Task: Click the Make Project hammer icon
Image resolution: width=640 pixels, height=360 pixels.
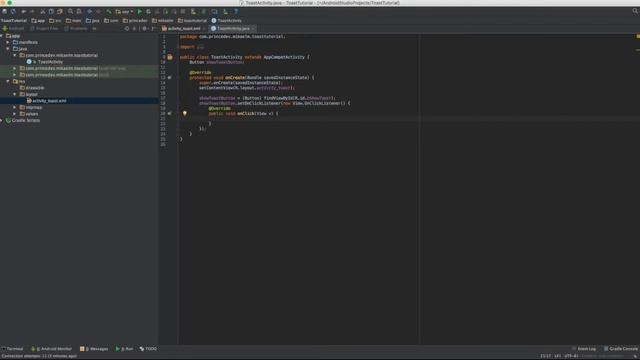Action: click(x=109, y=11)
